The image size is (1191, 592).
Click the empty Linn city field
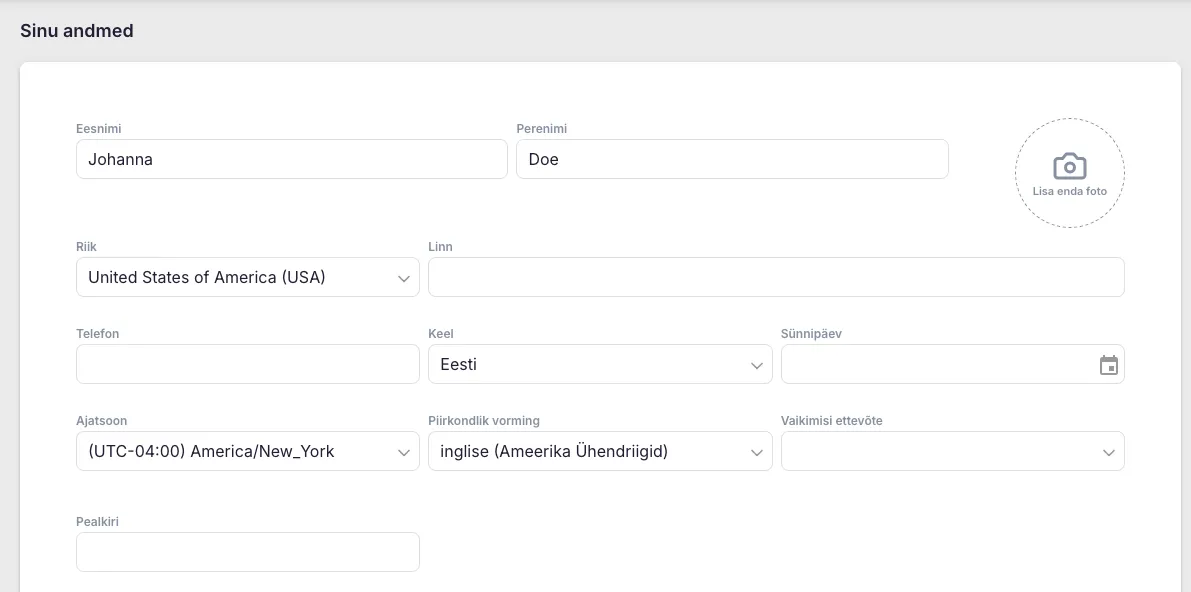pos(775,277)
